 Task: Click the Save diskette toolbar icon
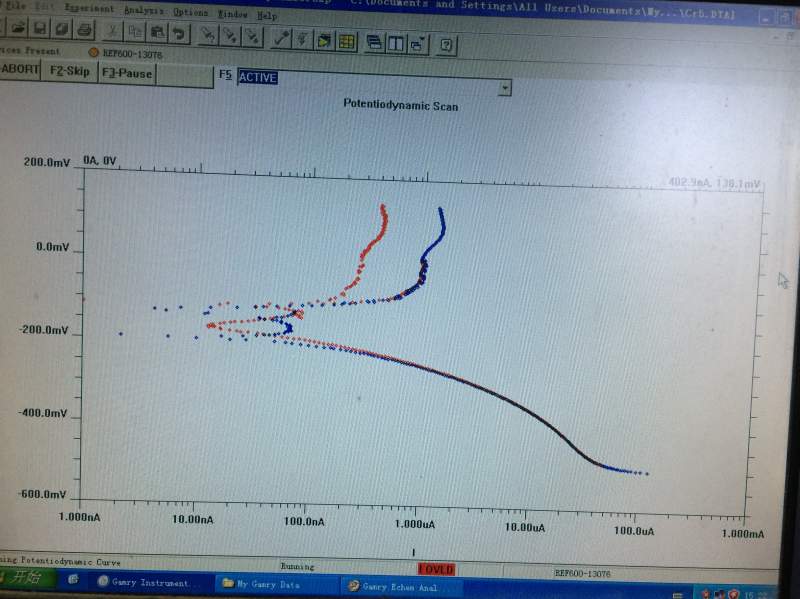pyautogui.click(x=40, y=29)
